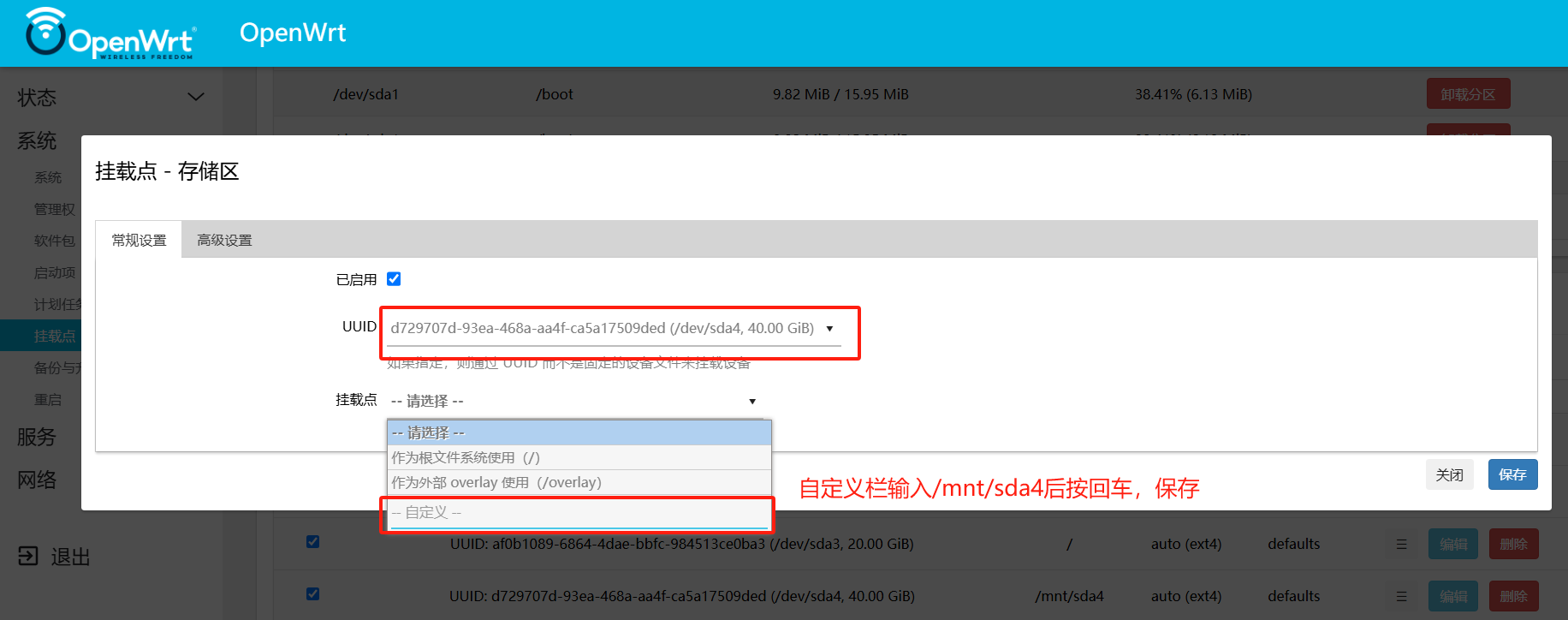Viewport: 1568px width, 620px height.
Task: Click the logout icon beside 退出
Action: pyautogui.click(x=28, y=557)
